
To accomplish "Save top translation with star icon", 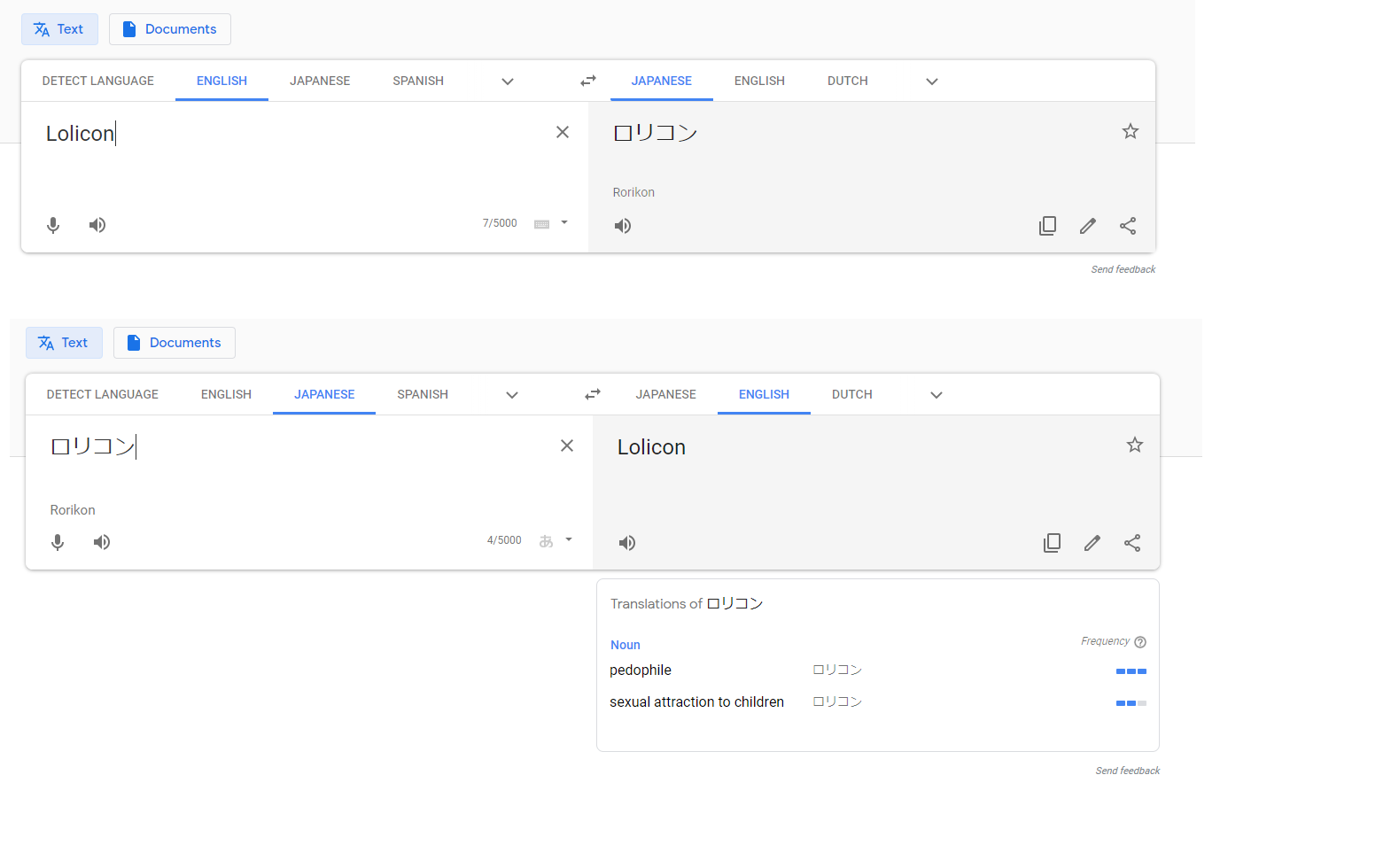I will 1131,131.
